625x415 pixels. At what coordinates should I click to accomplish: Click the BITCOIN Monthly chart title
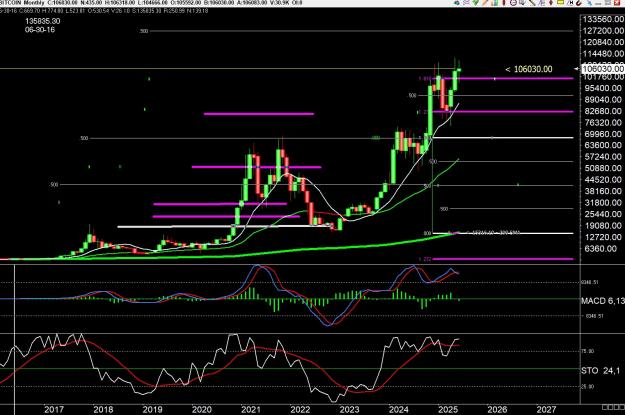coord(22,3)
